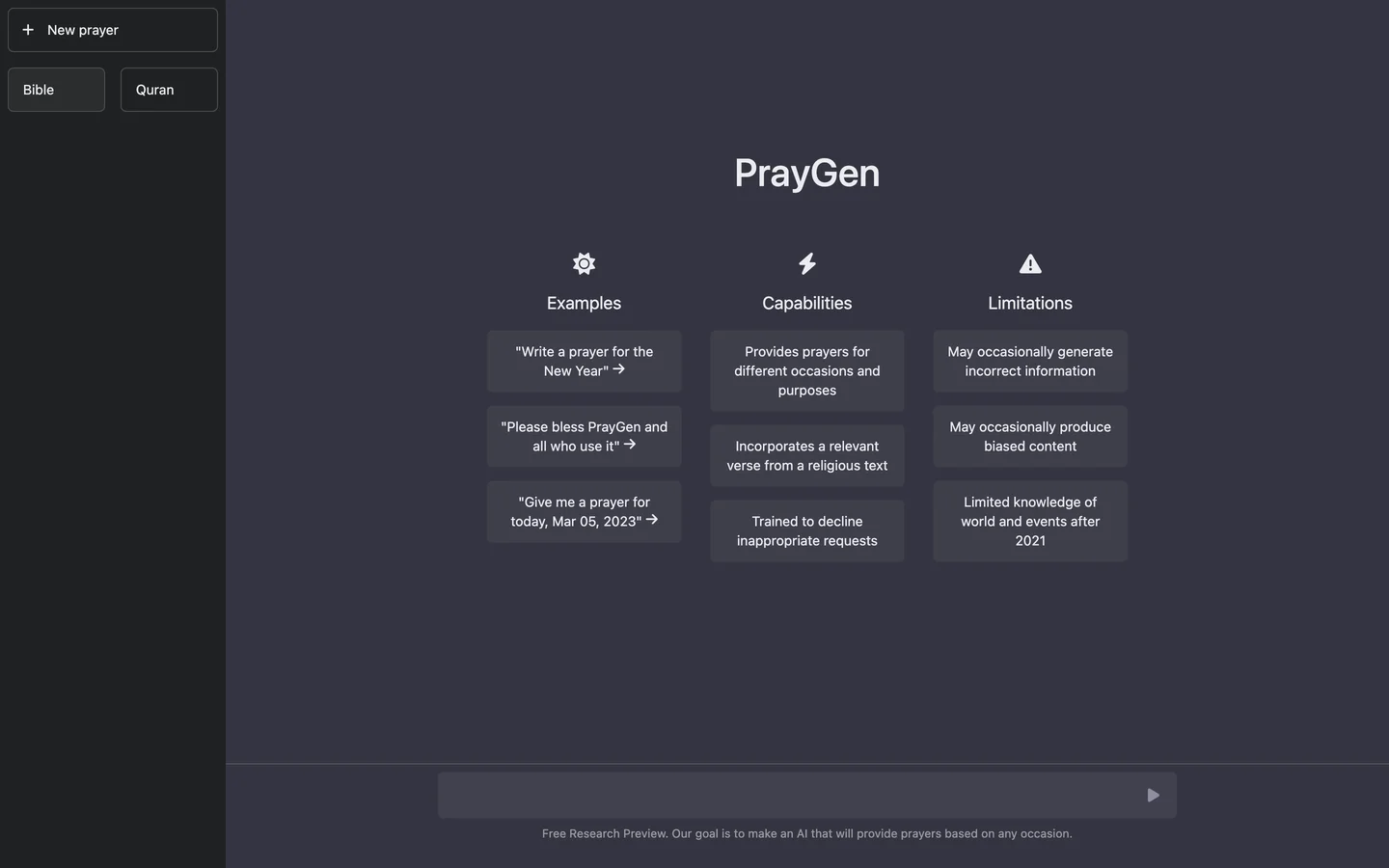The height and width of the screenshot is (868, 1389).
Task: Start a New prayer
Action: pos(113,30)
